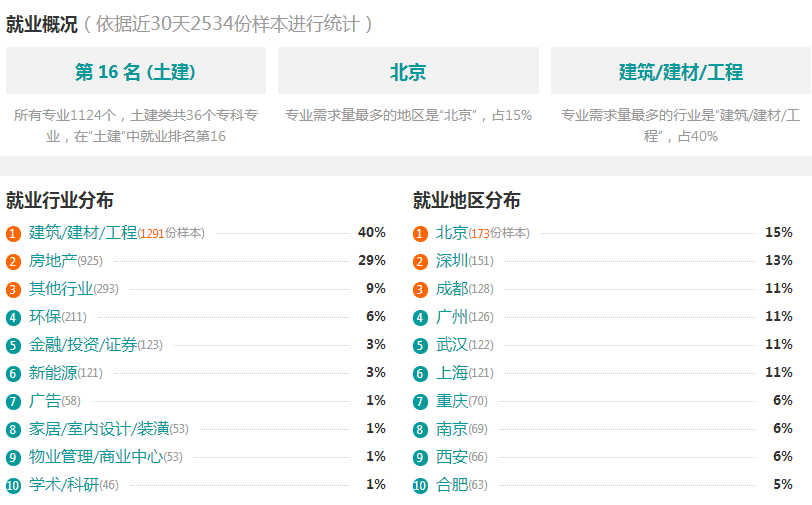Select the 武汉 region entry
812x505 pixels.
pos(452,344)
